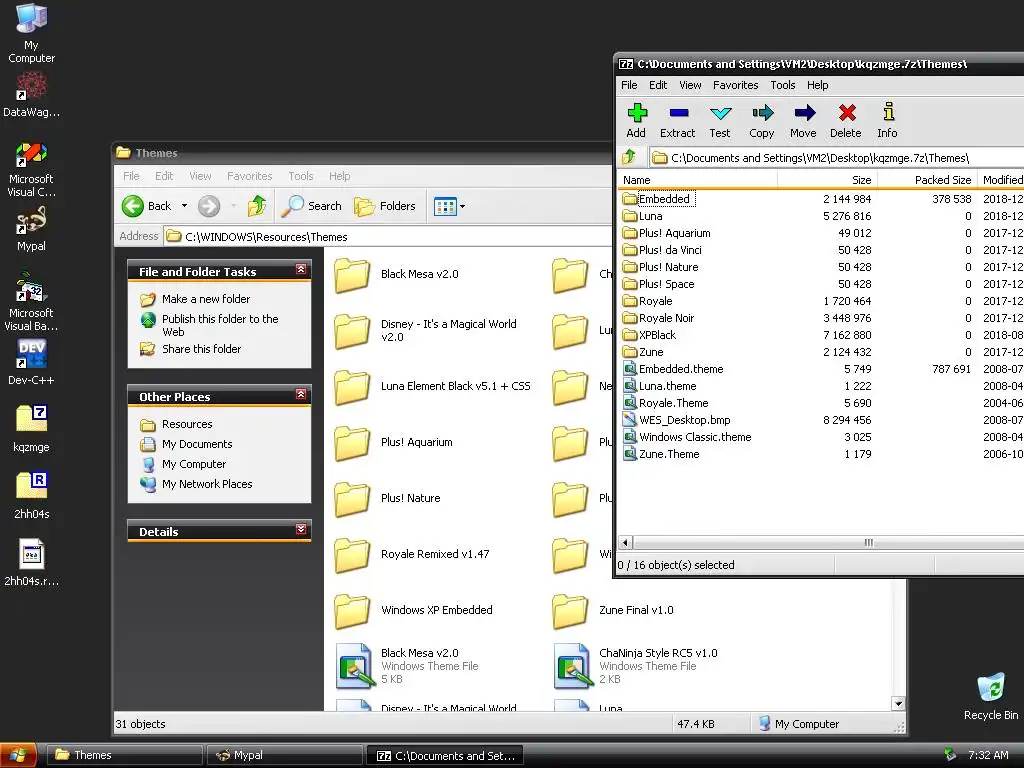Run Test on the archive in 7-Zip

pos(720,121)
